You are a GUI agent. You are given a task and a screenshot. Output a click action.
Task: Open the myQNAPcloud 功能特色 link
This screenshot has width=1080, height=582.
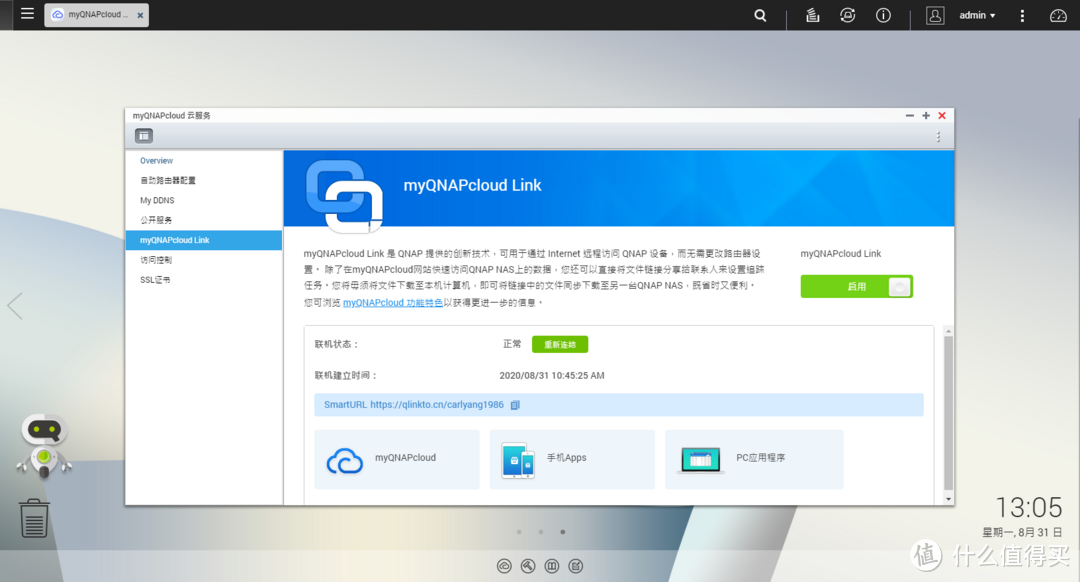point(393,302)
